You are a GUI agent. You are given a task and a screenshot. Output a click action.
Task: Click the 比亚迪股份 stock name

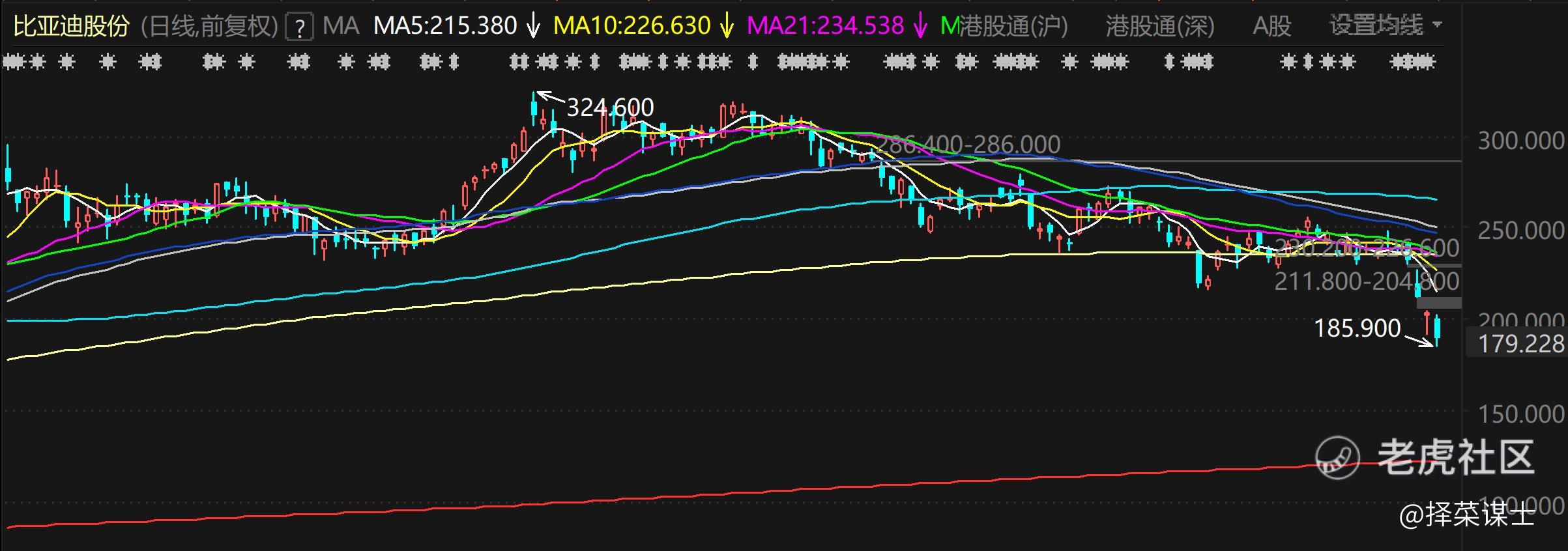tap(72, 26)
